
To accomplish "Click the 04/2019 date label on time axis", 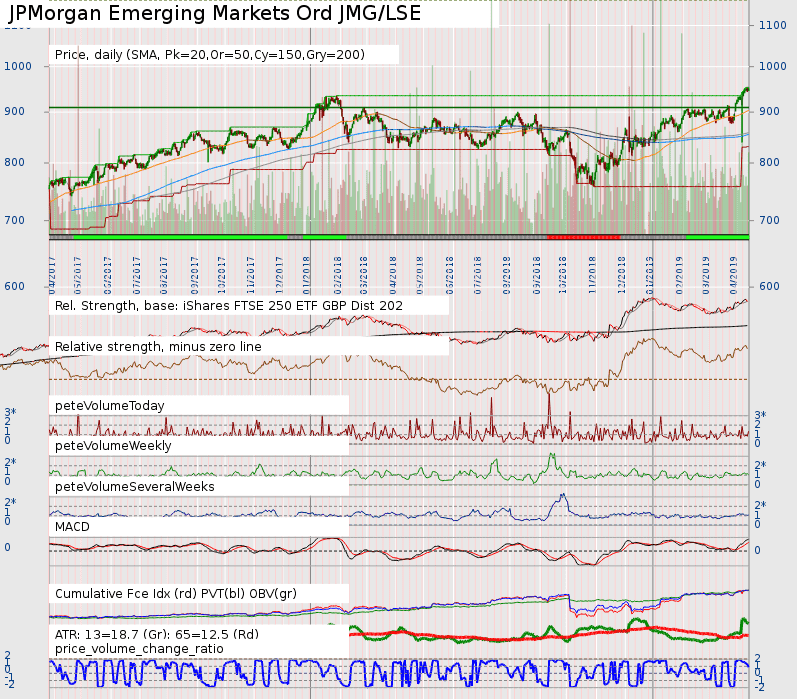I will coord(733,275).
